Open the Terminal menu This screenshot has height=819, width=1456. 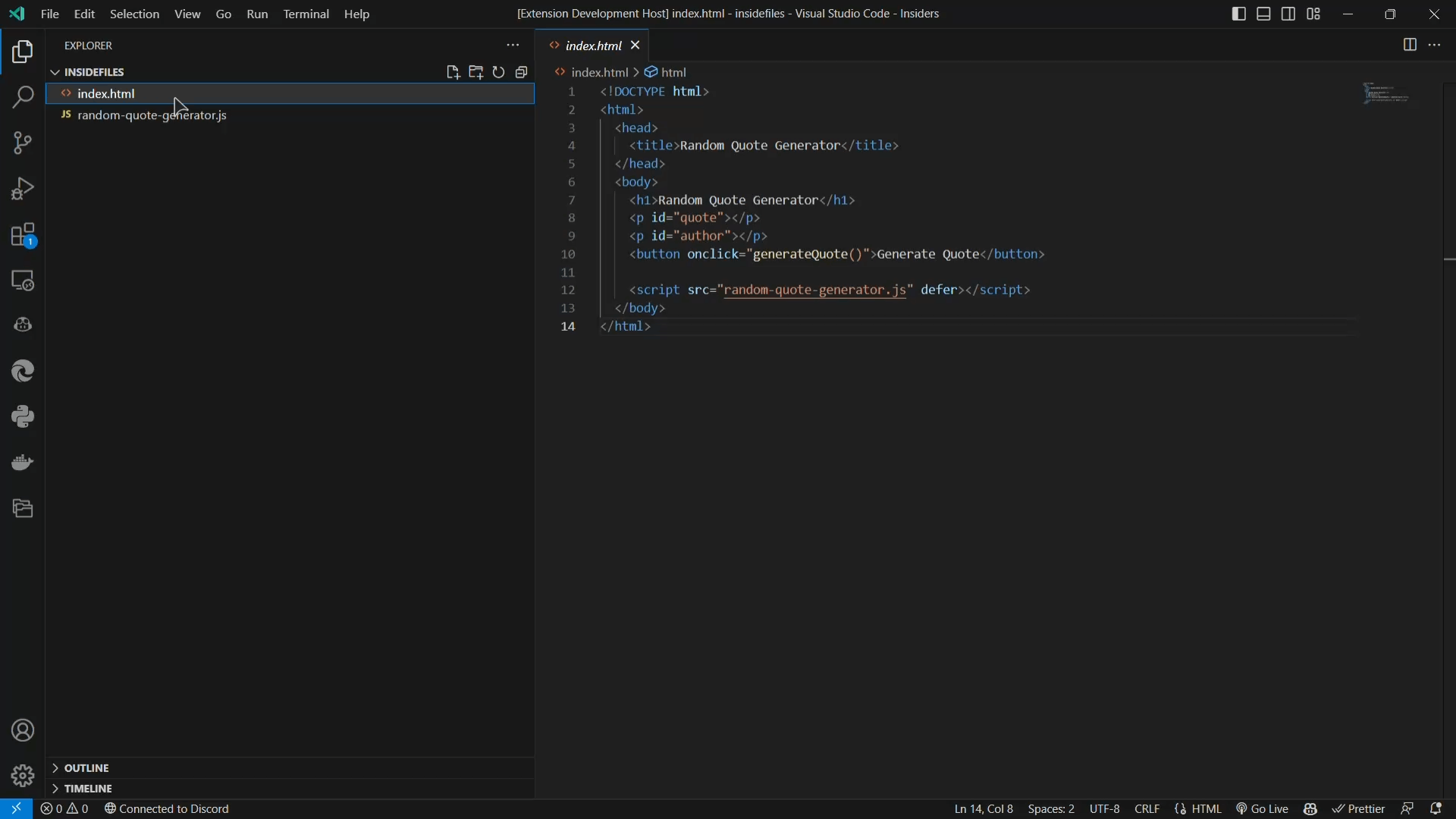pyautogui.click(x=306, y=14)
